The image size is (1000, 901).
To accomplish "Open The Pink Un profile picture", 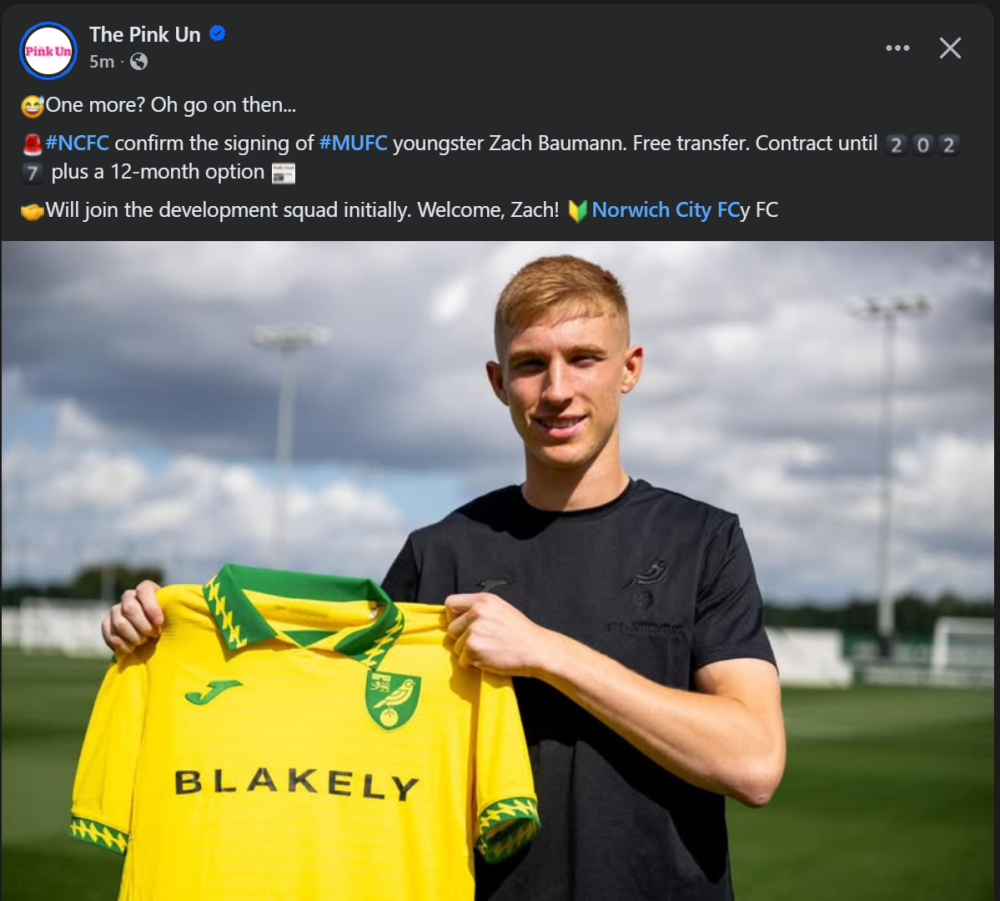I will pyautogui.click(x=48, y=50).
